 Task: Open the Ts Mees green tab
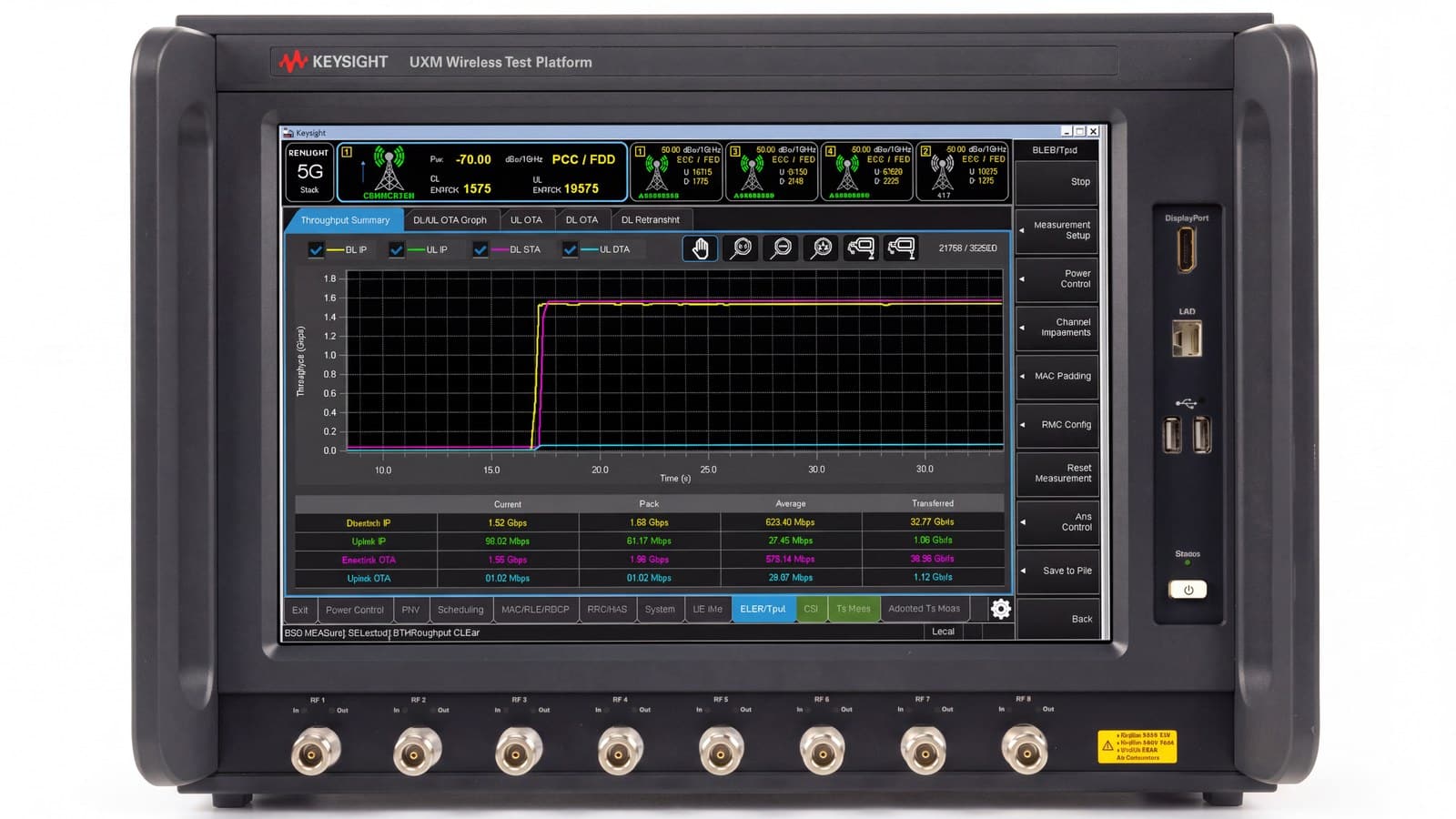click(854, 610)
